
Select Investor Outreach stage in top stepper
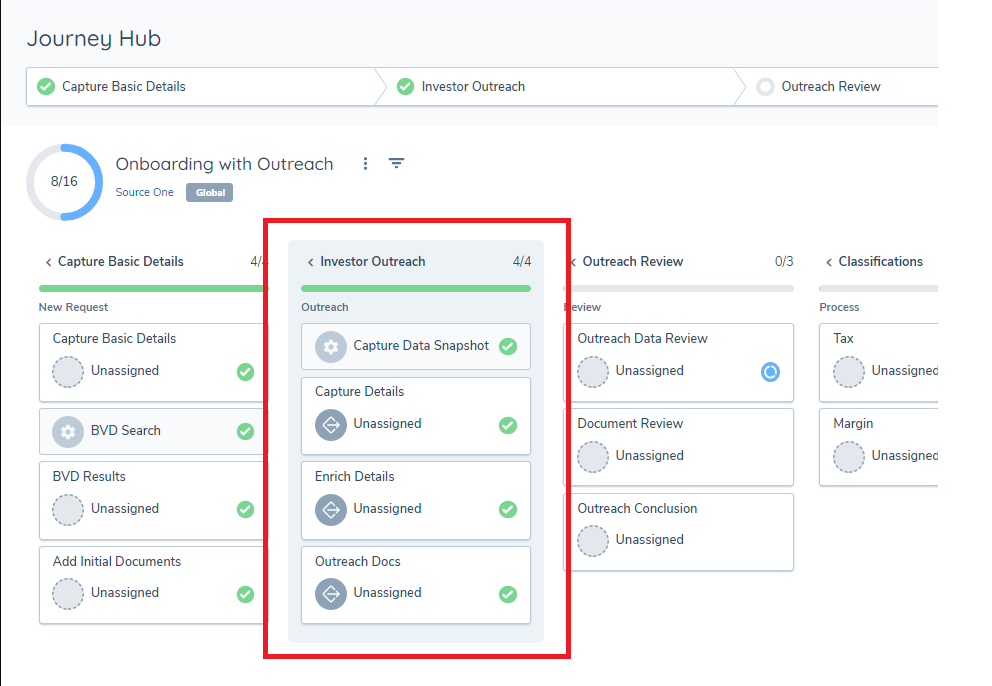point(472,87)
